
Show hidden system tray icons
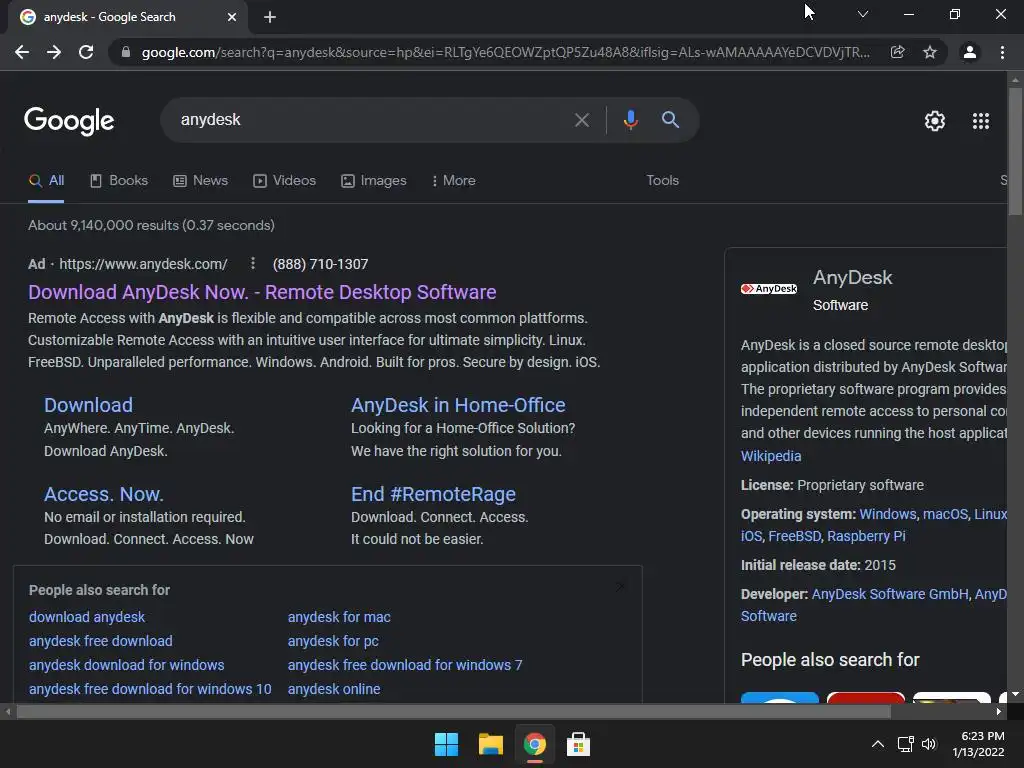[878, 744]
